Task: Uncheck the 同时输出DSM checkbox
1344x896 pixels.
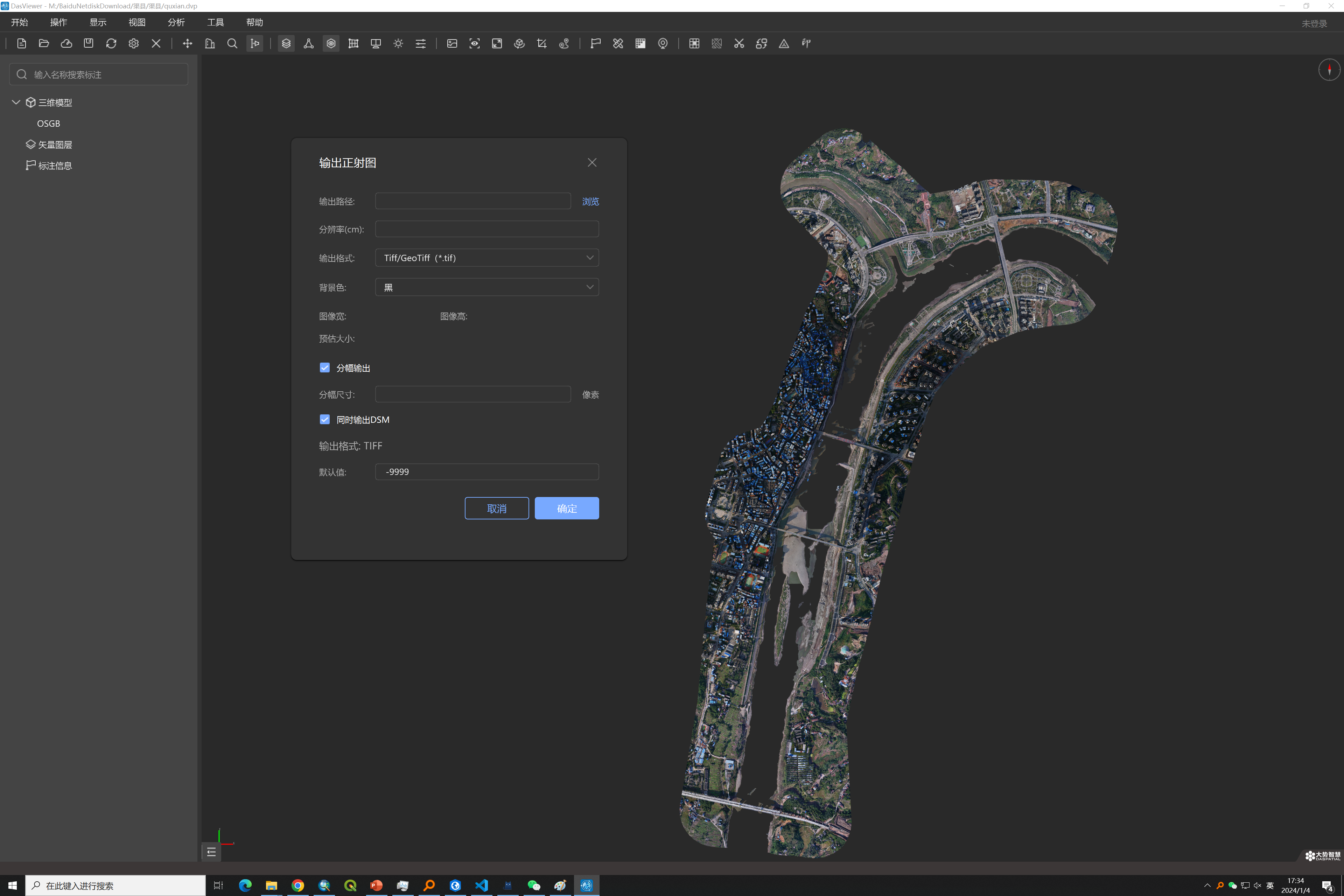Action: click(324, 419)
